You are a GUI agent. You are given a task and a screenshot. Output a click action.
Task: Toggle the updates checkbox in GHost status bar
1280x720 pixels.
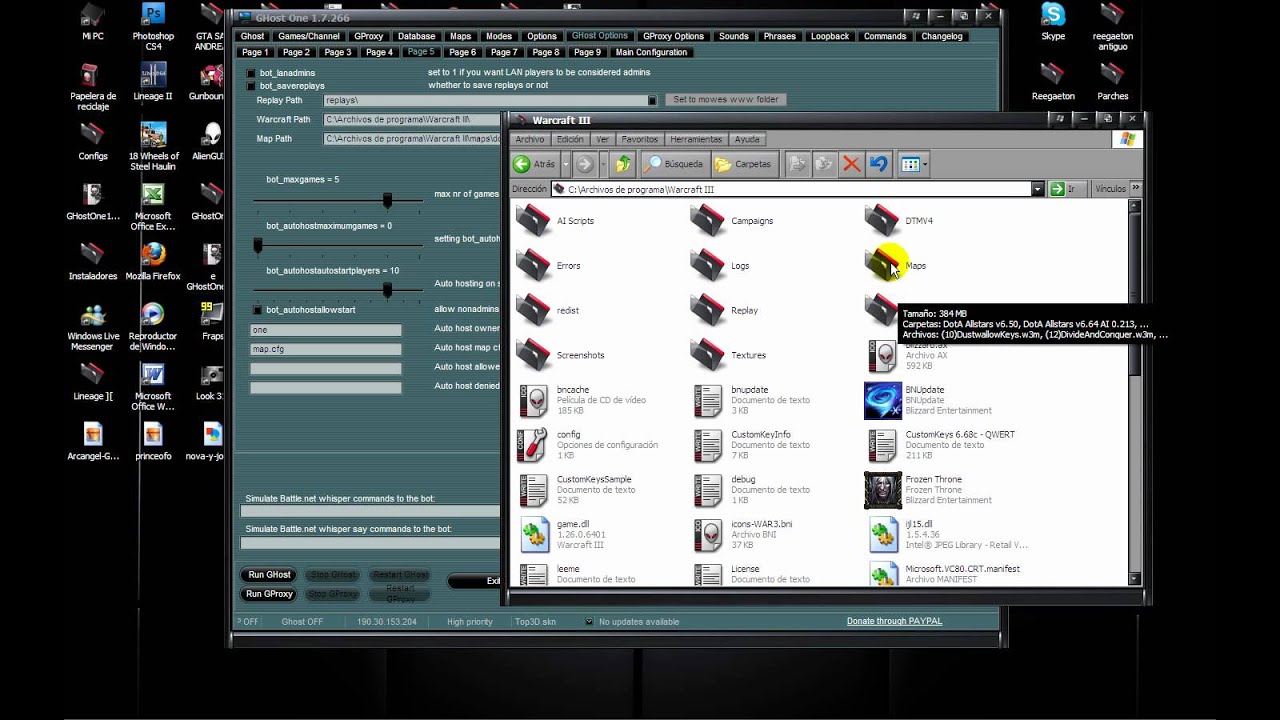(588, 621)
